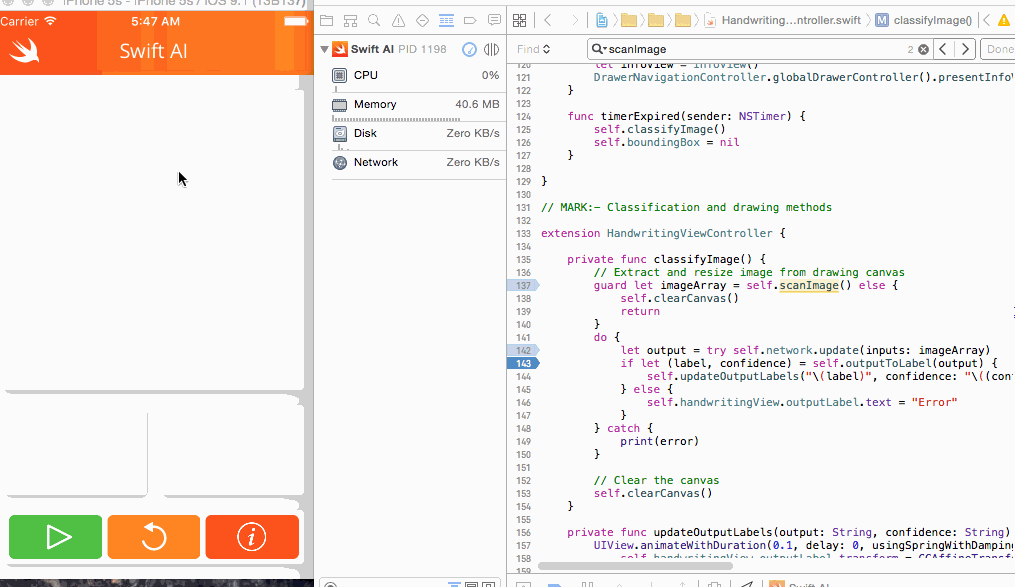The image size is (1015, 587).
Task: Go back in editor history
Action: pos(548,21)
